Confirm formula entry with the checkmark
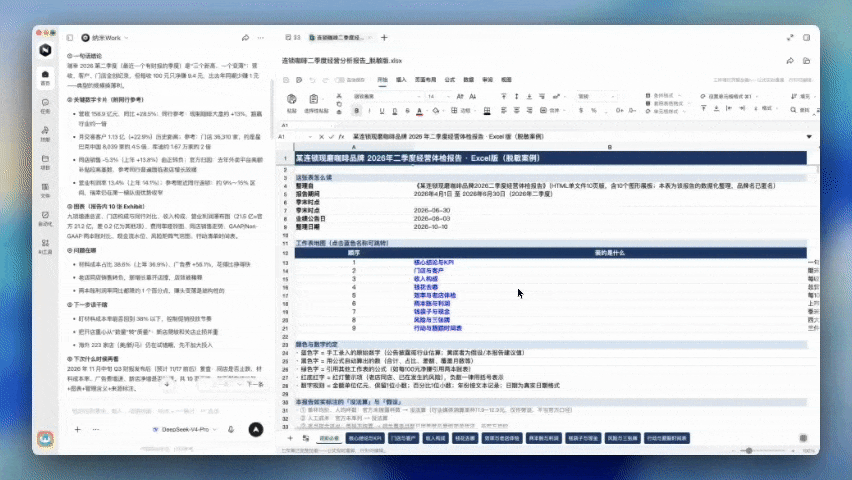 pos(331,137)
